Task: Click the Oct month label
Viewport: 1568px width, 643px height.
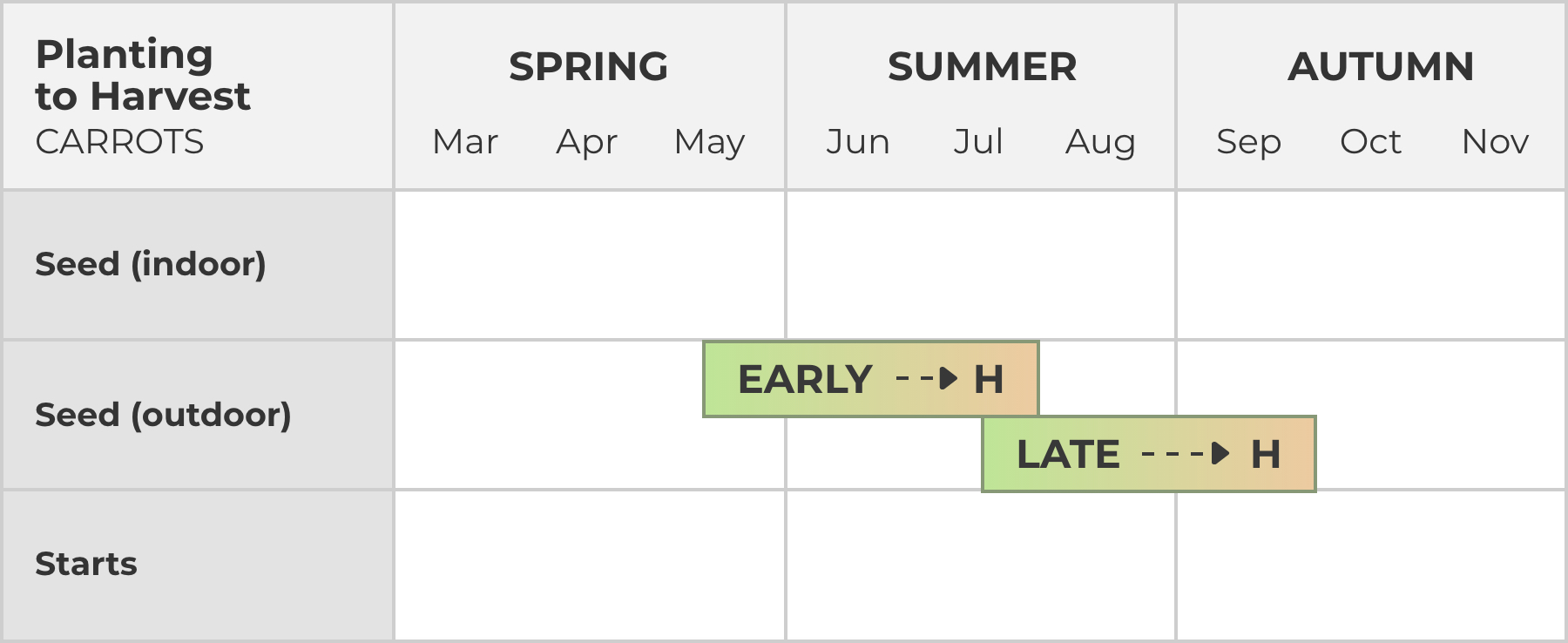Action: tap(1370, 142)
